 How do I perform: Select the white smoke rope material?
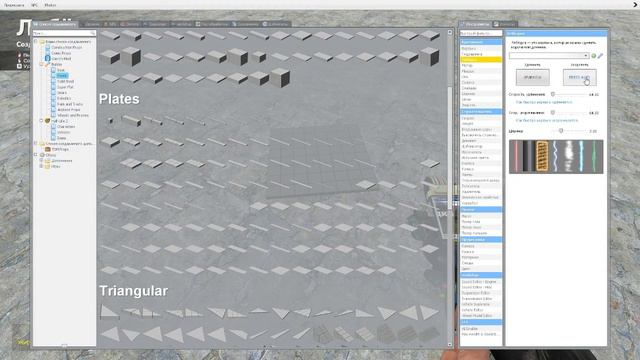[x=568, y=156]
